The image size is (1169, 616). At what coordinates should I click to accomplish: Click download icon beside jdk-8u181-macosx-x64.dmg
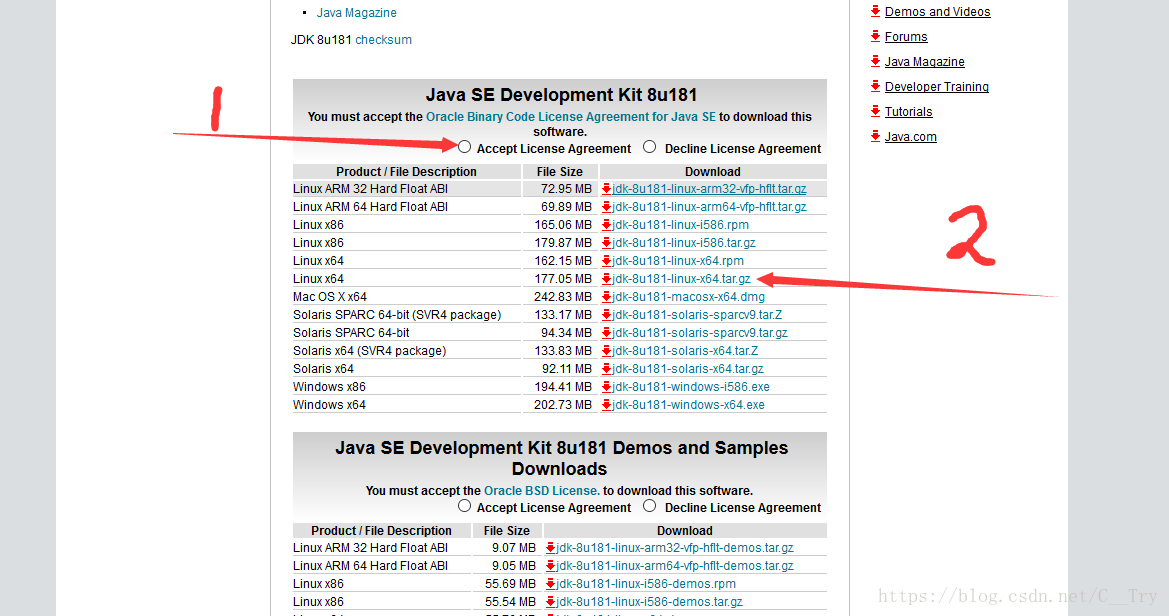[607, 297]
